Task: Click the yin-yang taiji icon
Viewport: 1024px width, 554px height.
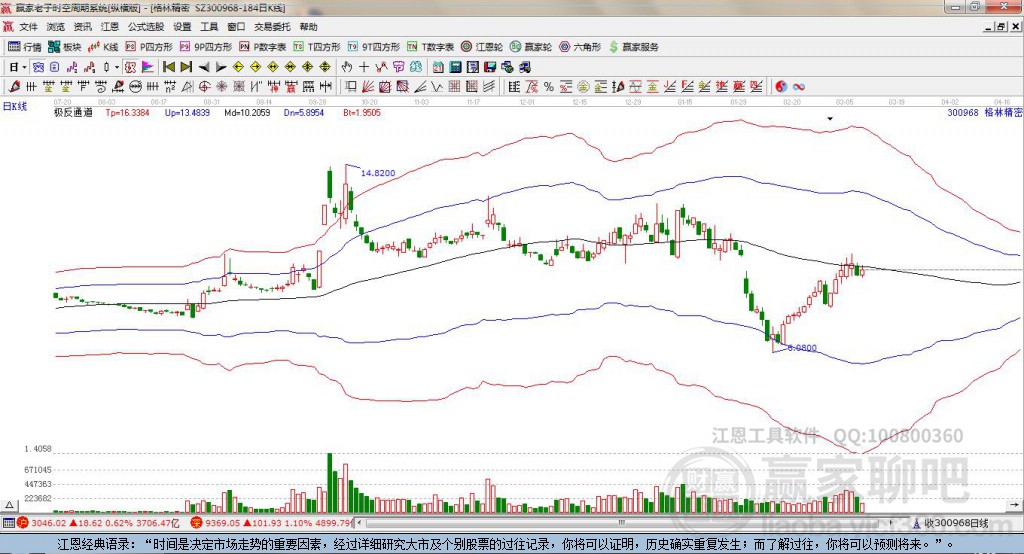Action: click(781, 86)
